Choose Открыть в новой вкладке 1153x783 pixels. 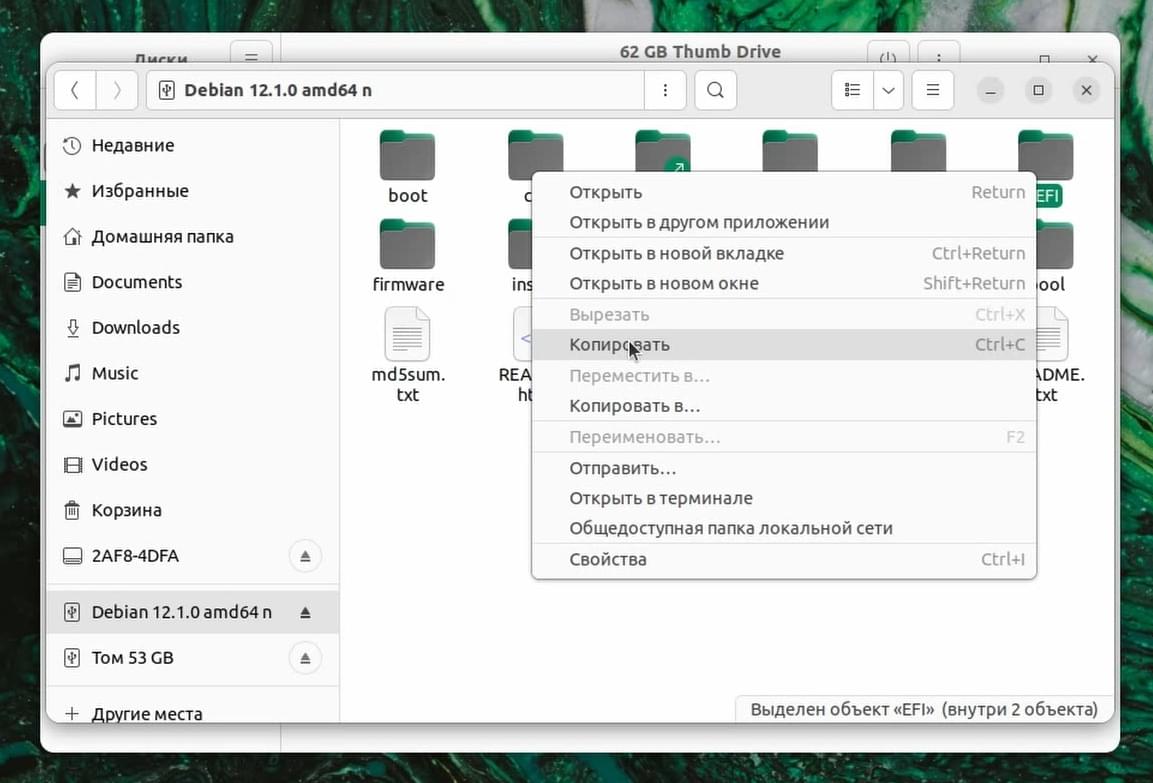[784, 253]
